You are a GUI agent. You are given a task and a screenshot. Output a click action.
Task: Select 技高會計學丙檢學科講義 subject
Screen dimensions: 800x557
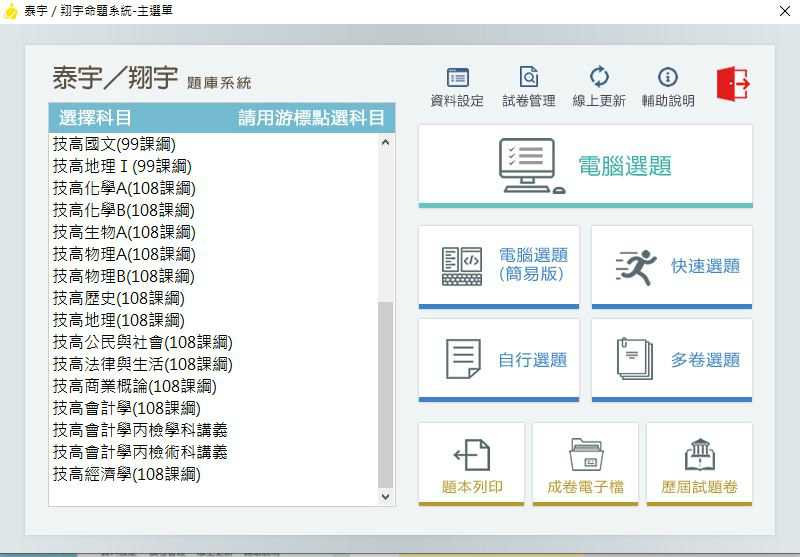click(213, 430)
